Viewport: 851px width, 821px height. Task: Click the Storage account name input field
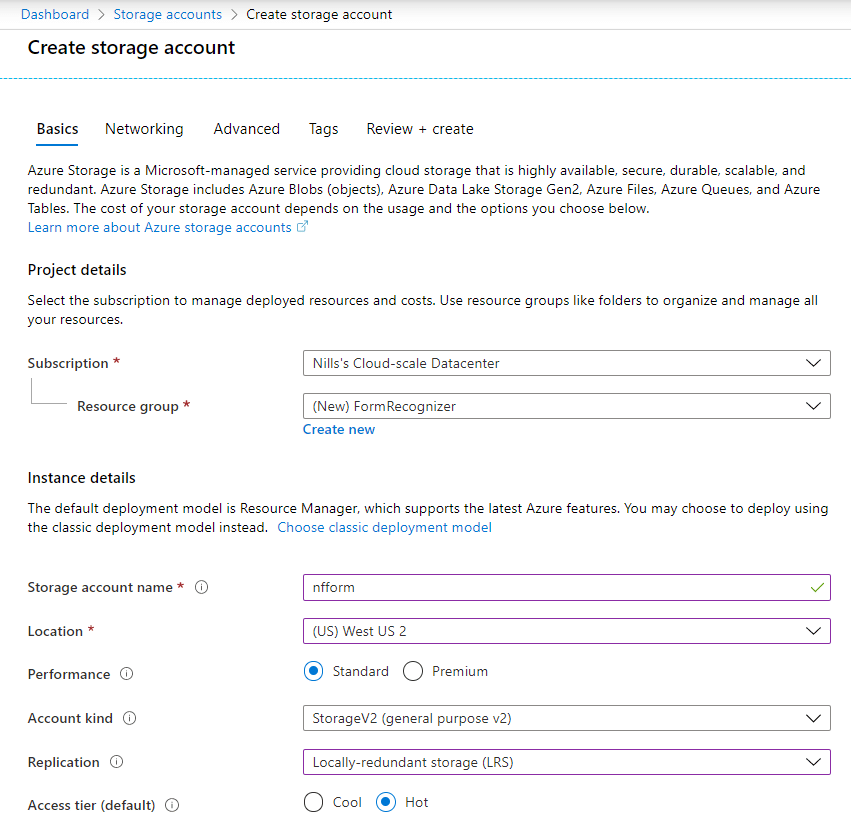pos(567,588)
